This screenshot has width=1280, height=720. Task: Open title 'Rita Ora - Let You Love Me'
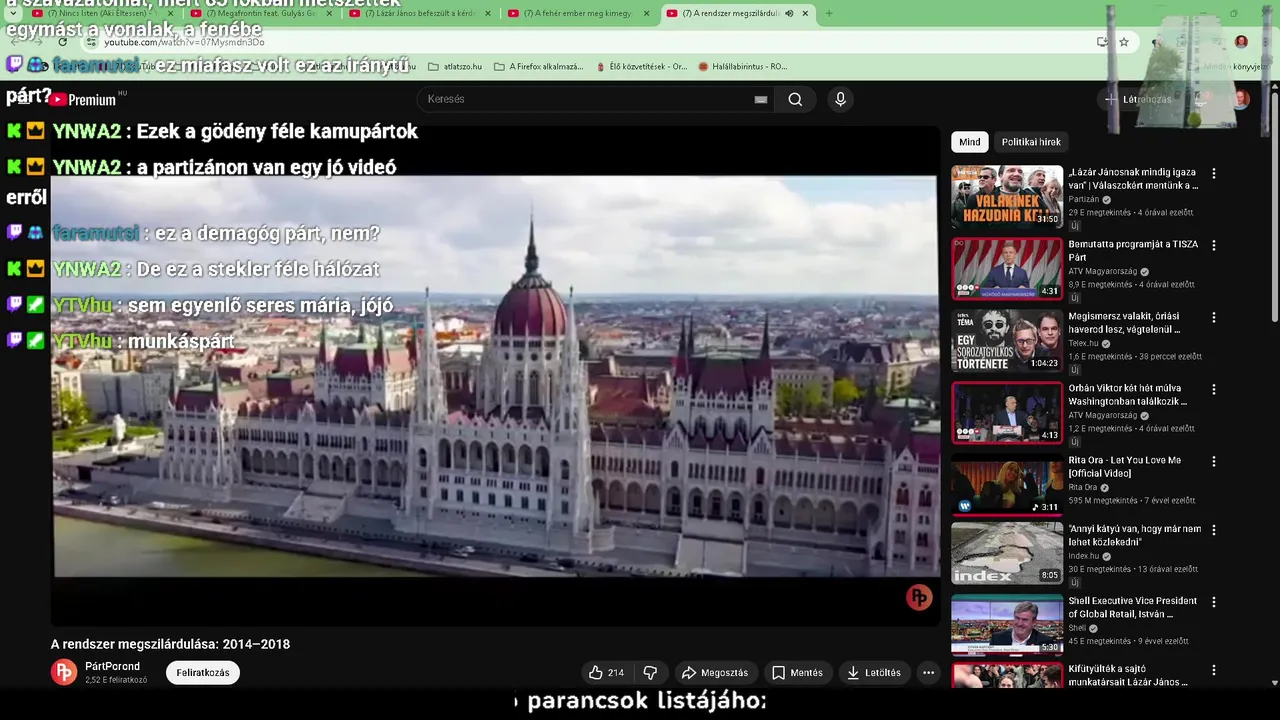point(1125,467)
